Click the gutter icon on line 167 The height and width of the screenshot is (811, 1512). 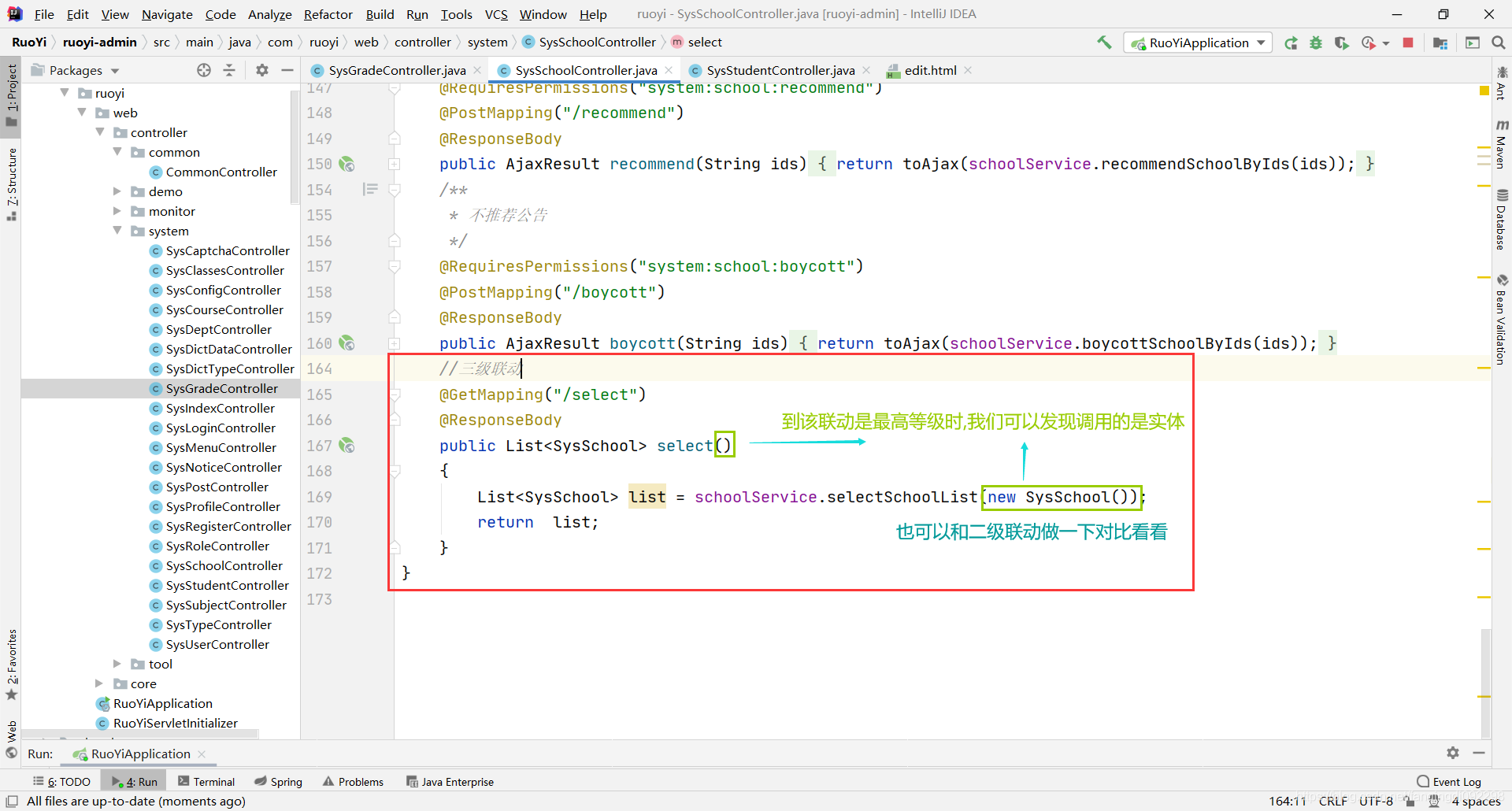tap(346, 446)
